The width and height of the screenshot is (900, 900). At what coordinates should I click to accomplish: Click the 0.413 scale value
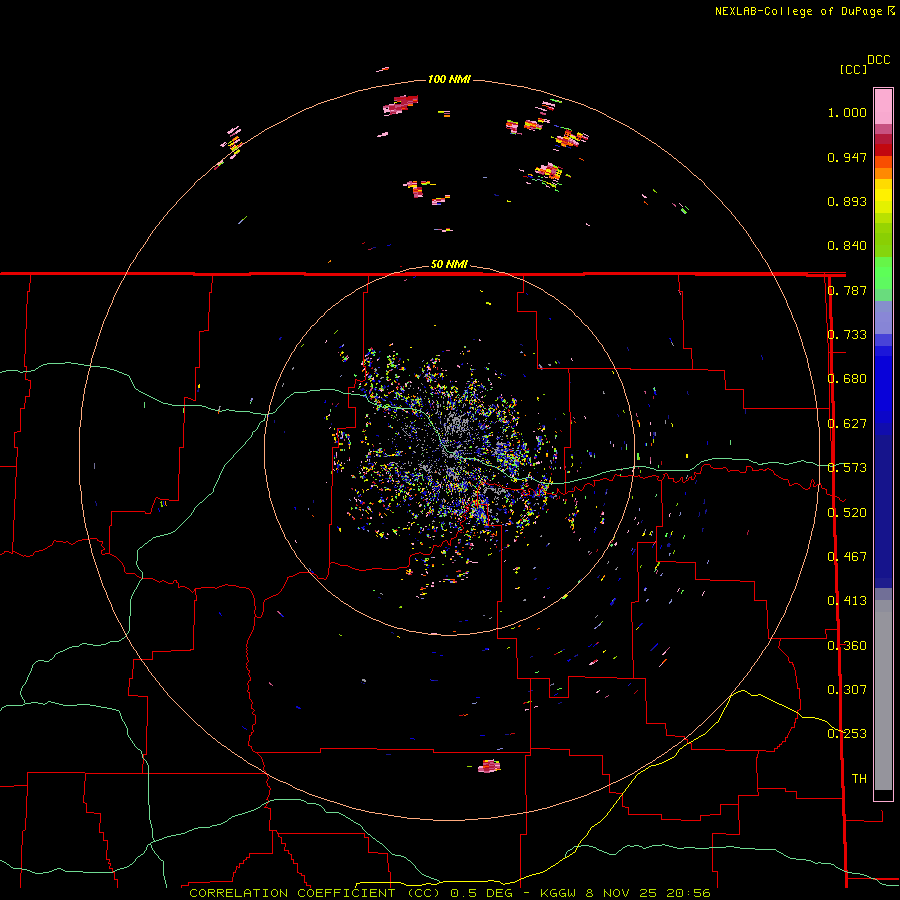pos(847,601)
